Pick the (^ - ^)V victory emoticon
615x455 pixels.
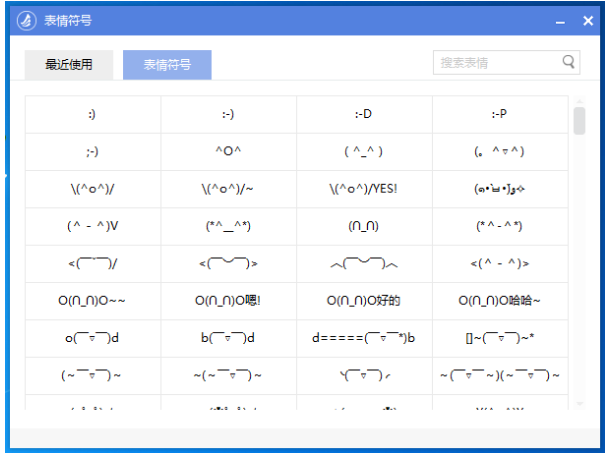pos(92,225)
